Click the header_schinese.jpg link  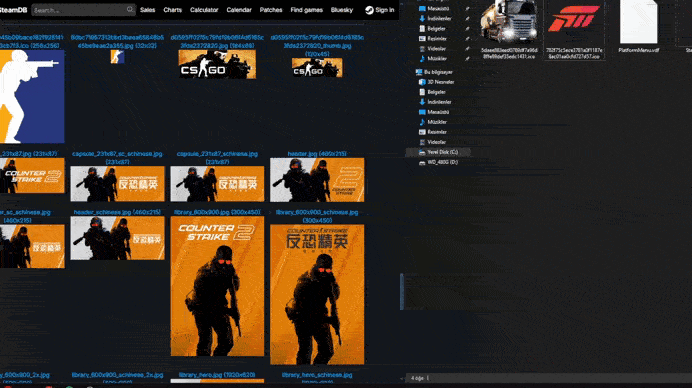(x=117, y=212)
